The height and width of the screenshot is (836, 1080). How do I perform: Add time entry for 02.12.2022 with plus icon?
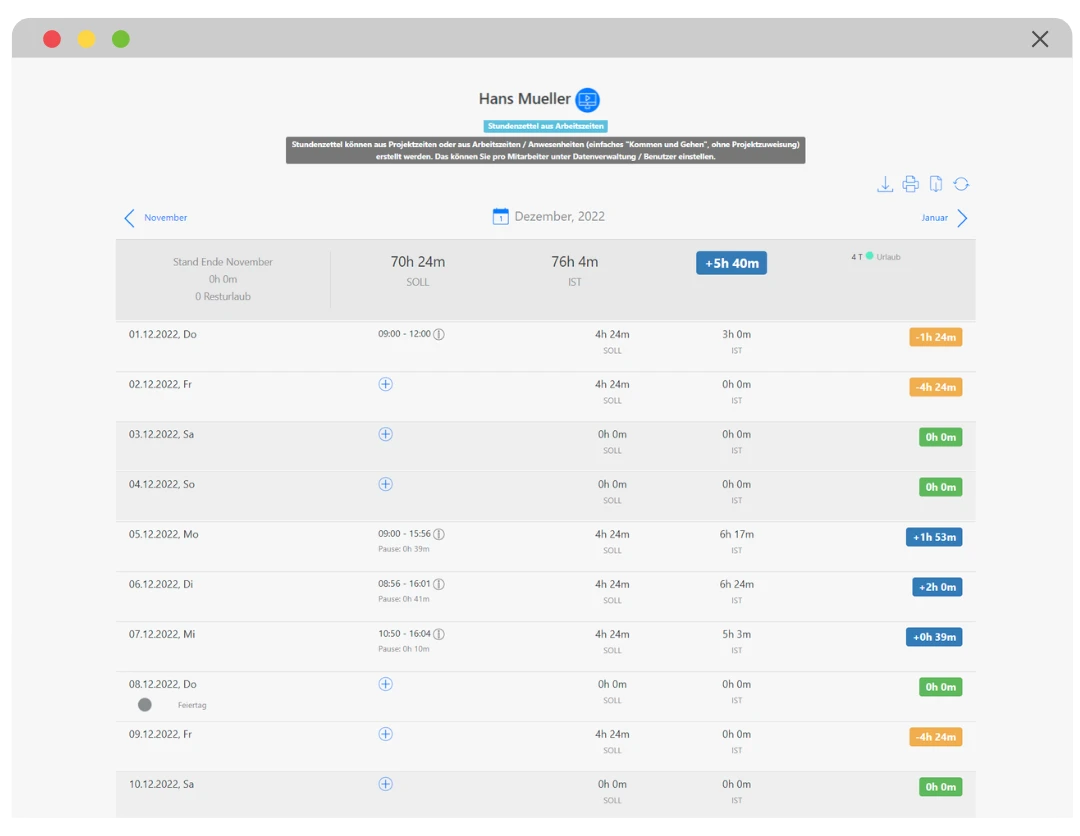pyautogui.click(x=386, y=384)
